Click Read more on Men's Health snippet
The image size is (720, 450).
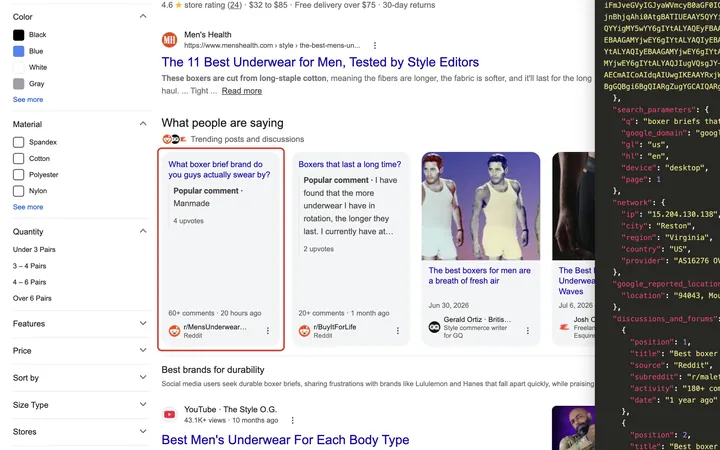[x=242, y=91]
